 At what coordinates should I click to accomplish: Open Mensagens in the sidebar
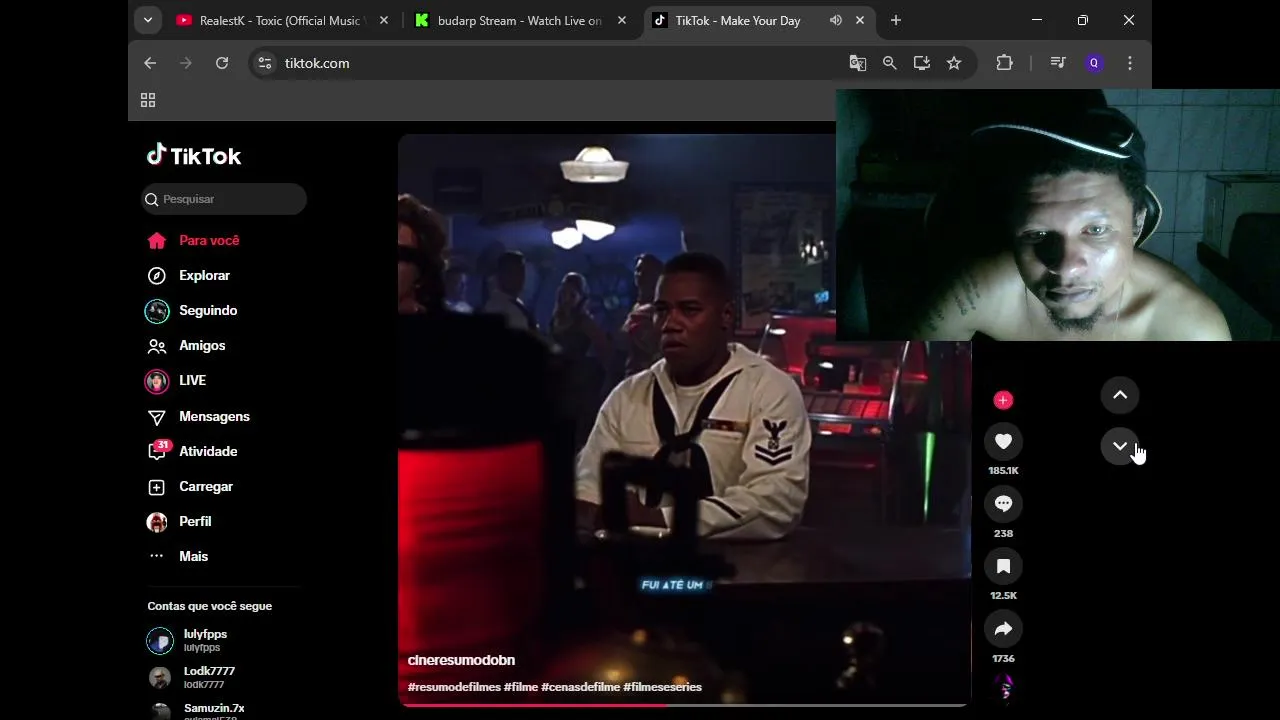tap(198, 416)
